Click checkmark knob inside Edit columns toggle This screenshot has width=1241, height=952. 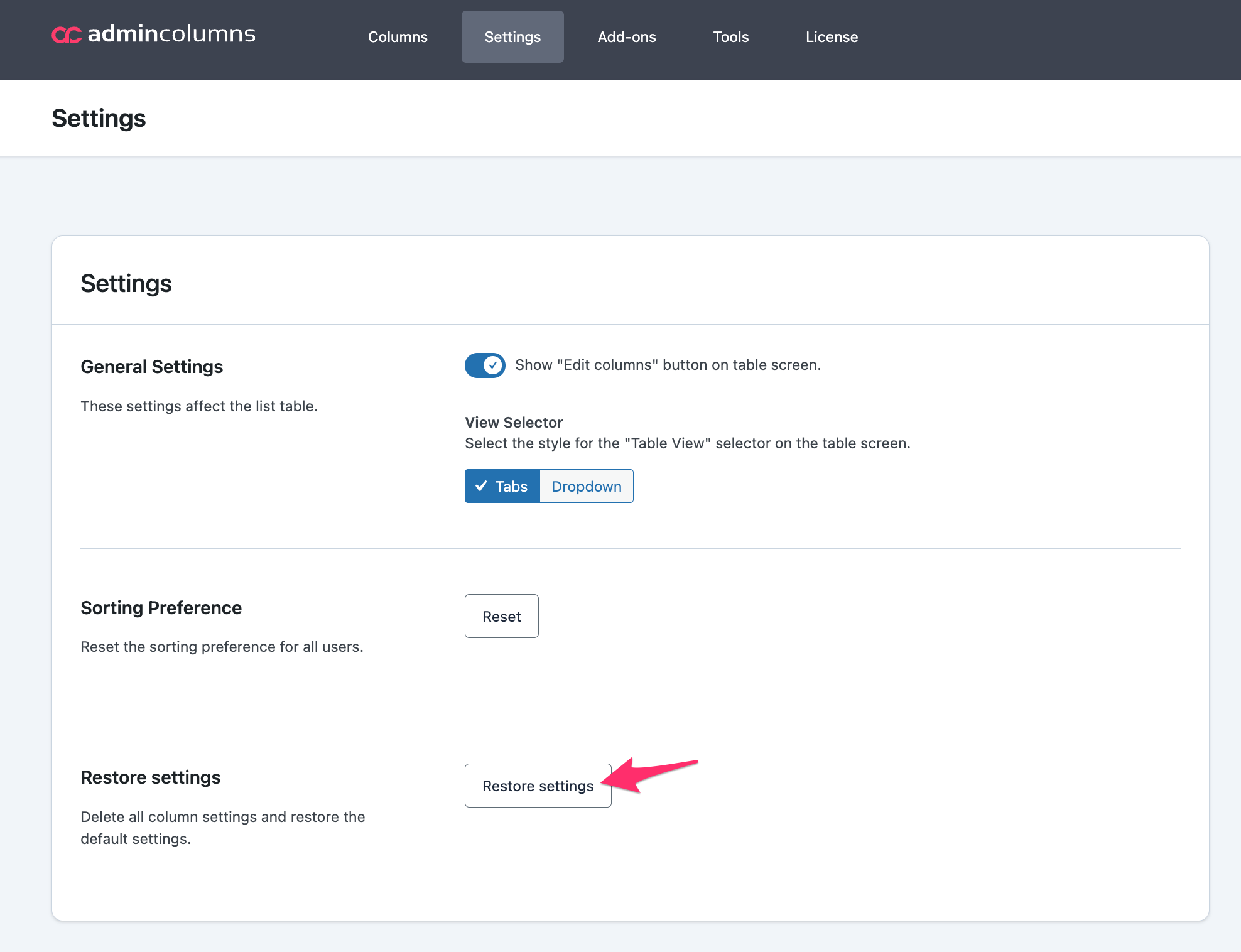click(x=494, y=365)
